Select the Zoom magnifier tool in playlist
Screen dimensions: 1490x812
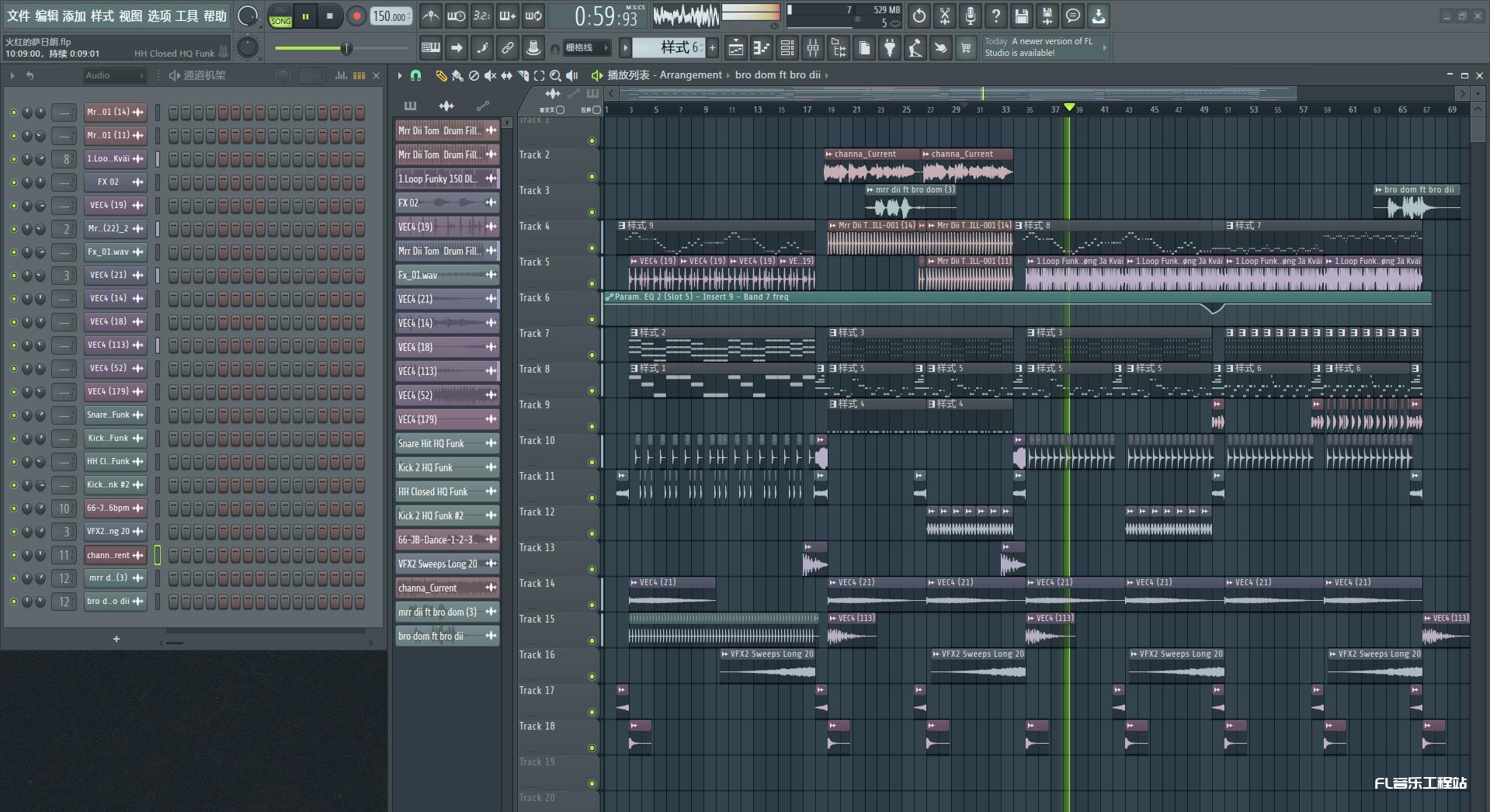point(555,75)
